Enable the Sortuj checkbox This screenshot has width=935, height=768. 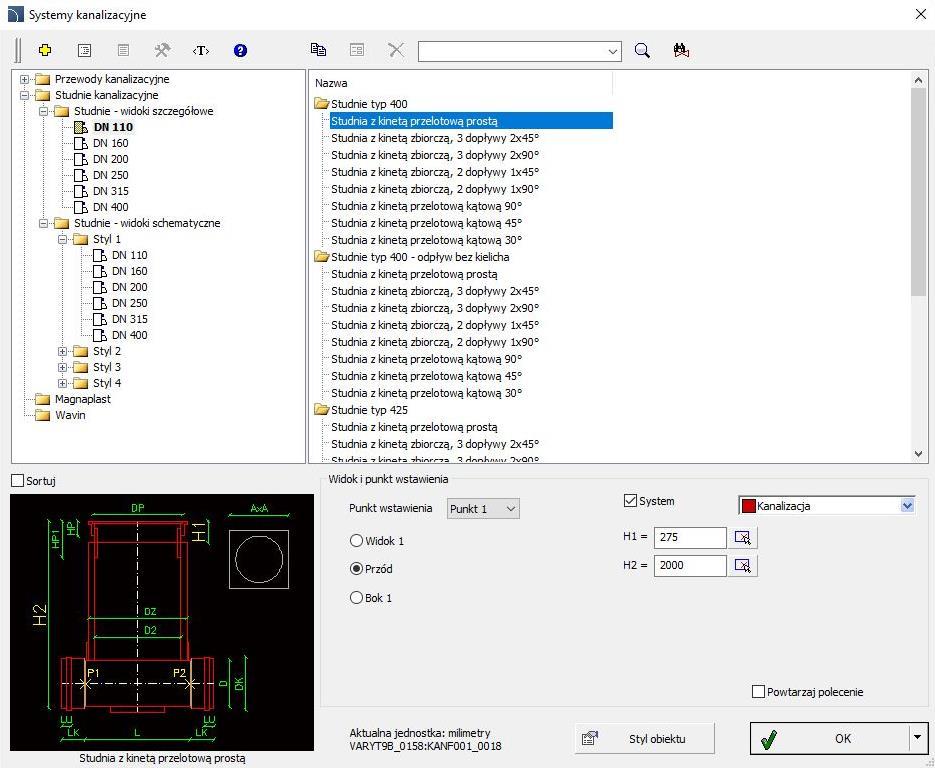coord(18,481)
